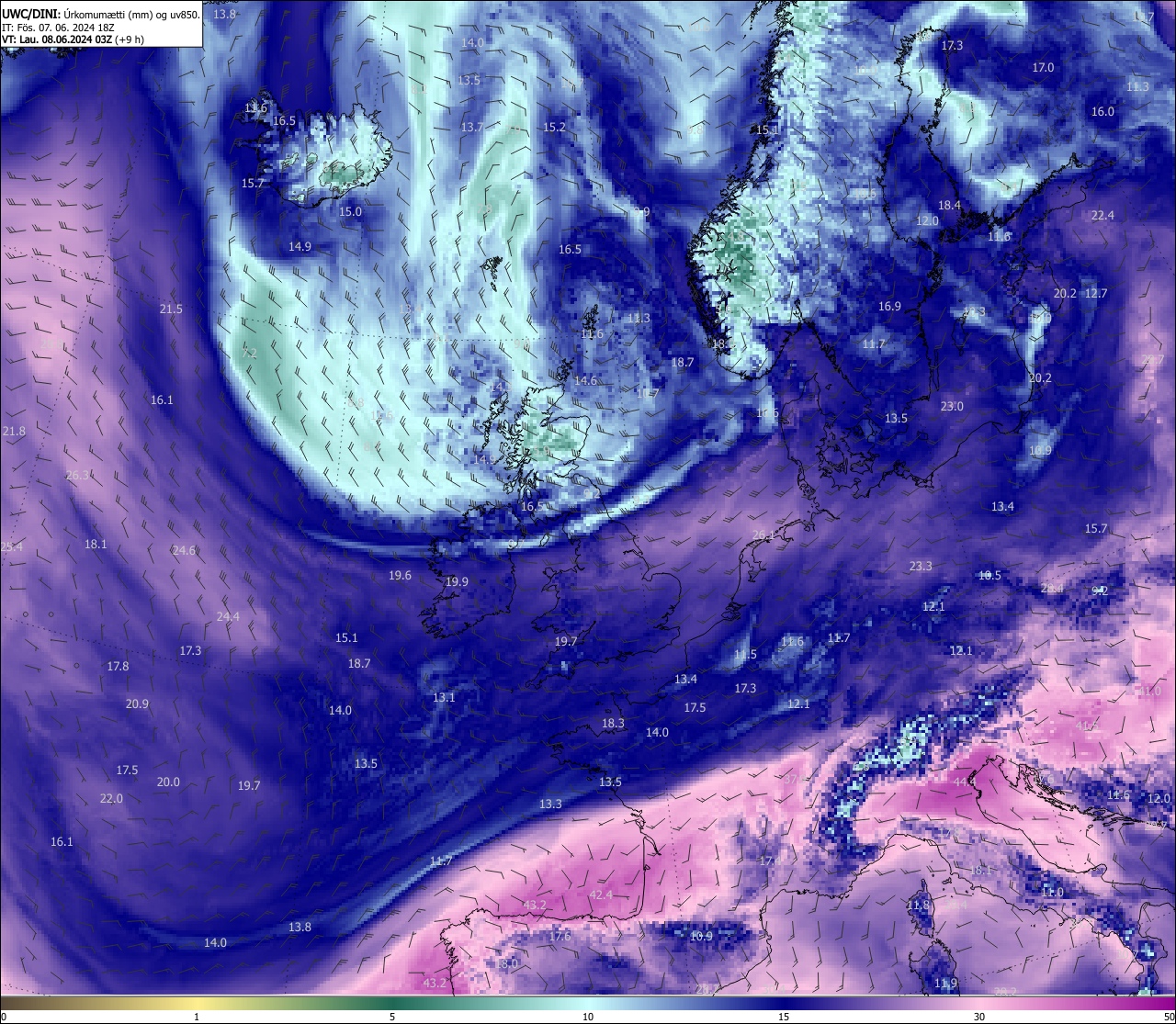
Task: Click the map value 11.9
Action: pyautogui.click(x=945, y=984)
